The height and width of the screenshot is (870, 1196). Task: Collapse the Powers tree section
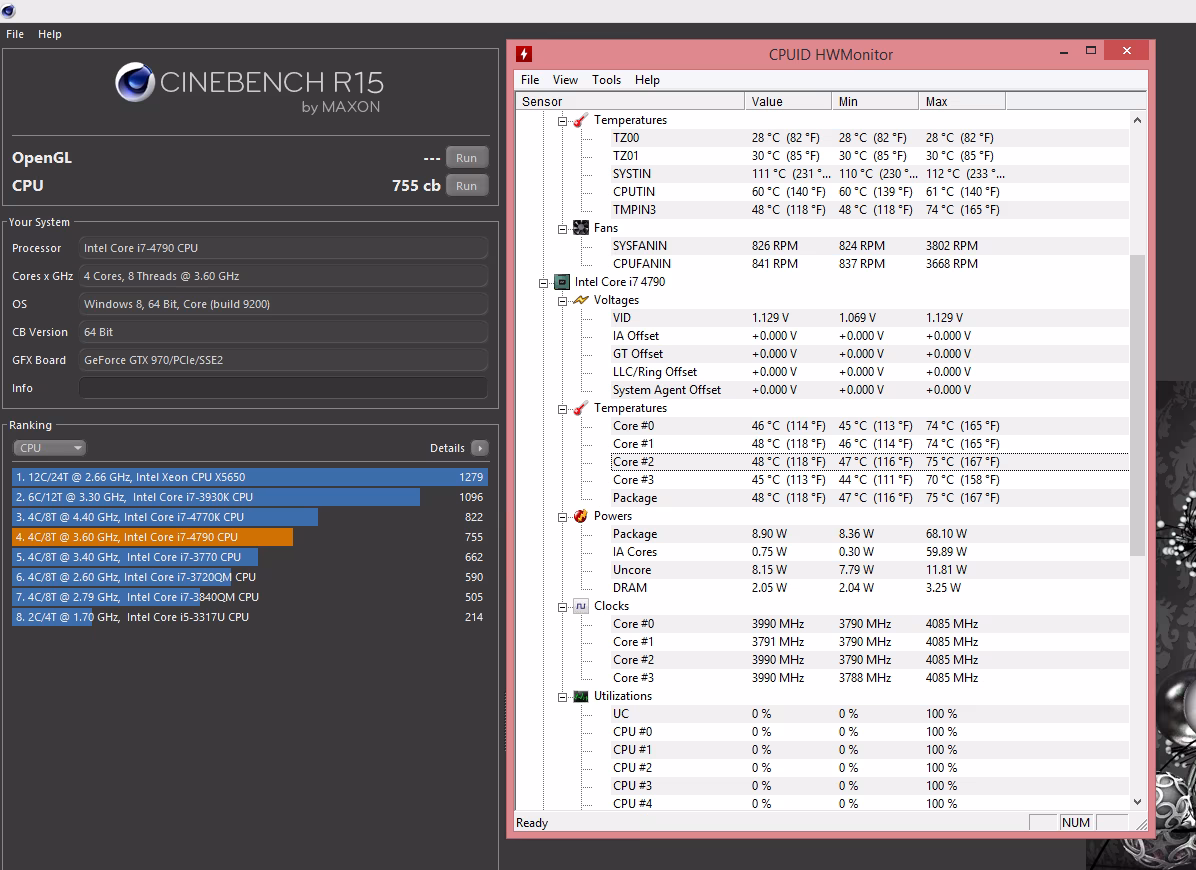562,517
